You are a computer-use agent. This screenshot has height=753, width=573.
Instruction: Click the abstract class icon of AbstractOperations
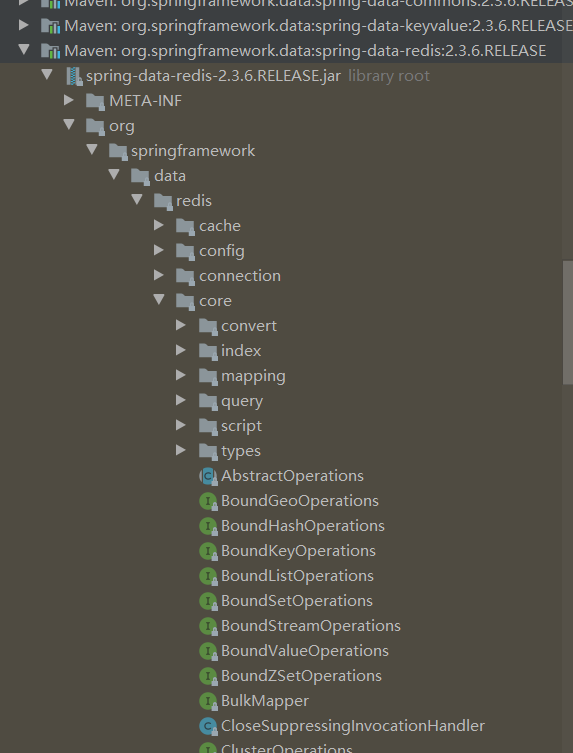(208, 476)
